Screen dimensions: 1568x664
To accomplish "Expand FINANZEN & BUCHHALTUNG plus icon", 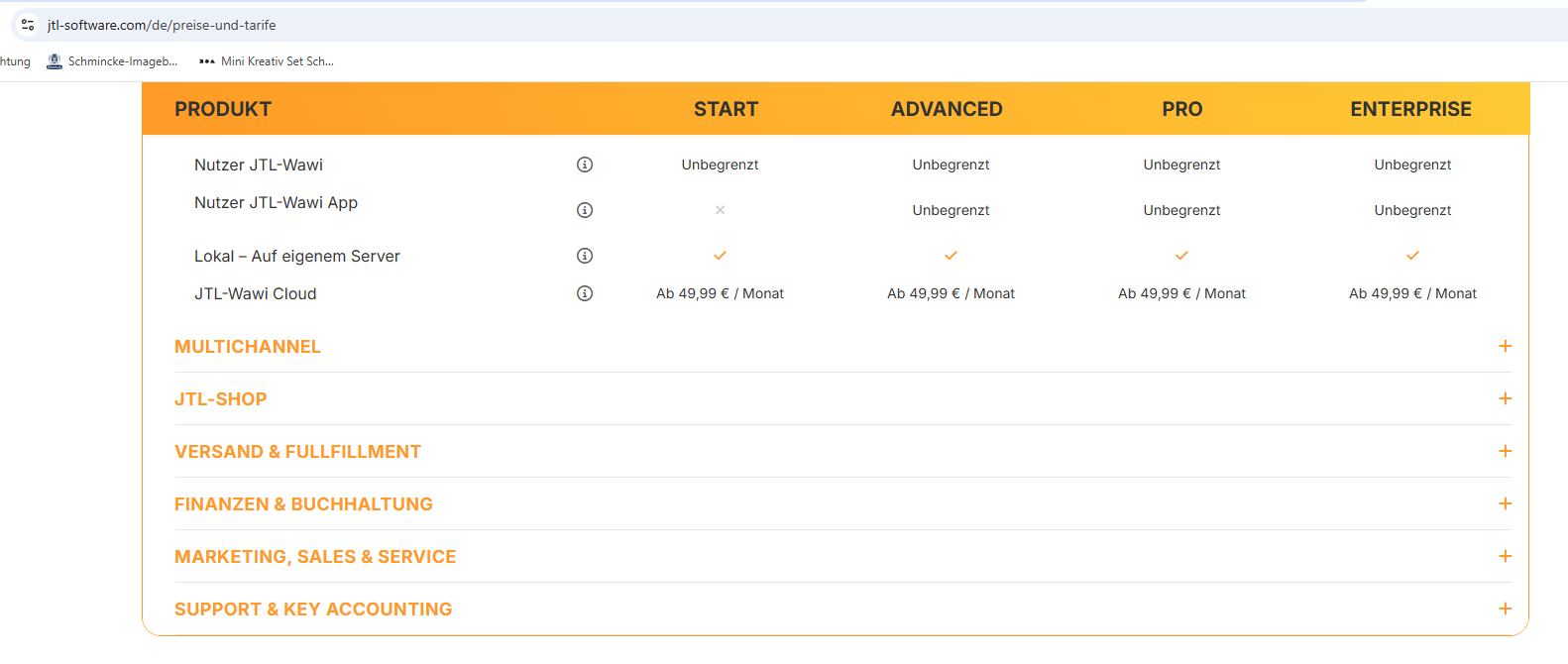I will click(1505, 503).
